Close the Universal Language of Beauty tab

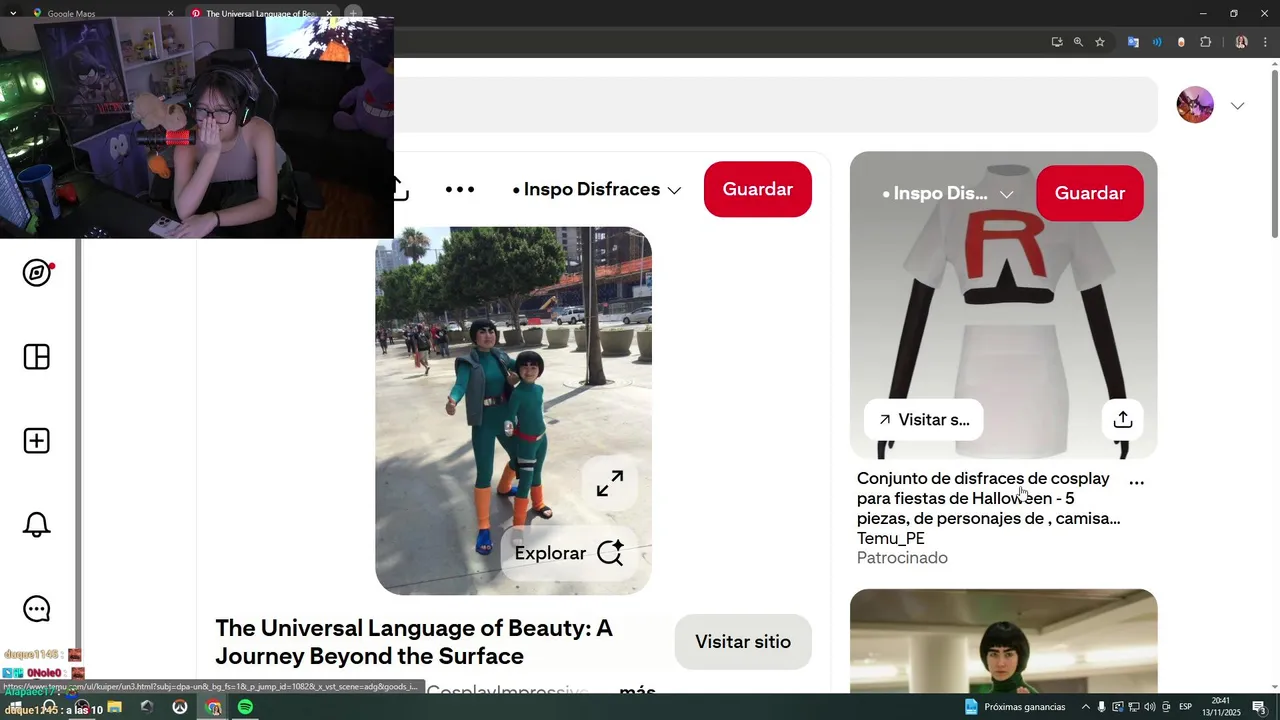point(329,14)
